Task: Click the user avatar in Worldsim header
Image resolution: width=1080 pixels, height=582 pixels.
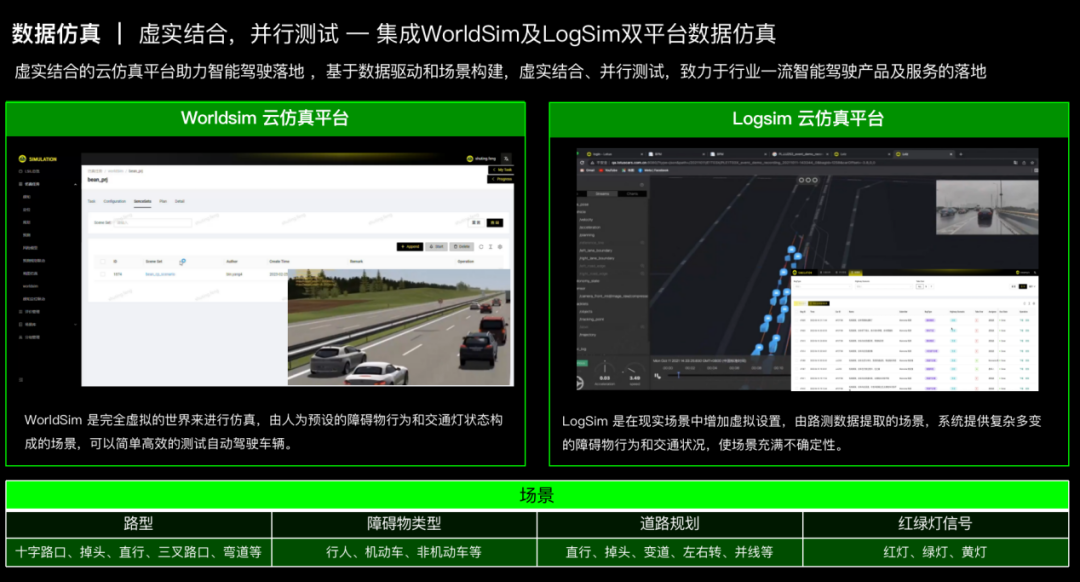Action: coord(470,158)
